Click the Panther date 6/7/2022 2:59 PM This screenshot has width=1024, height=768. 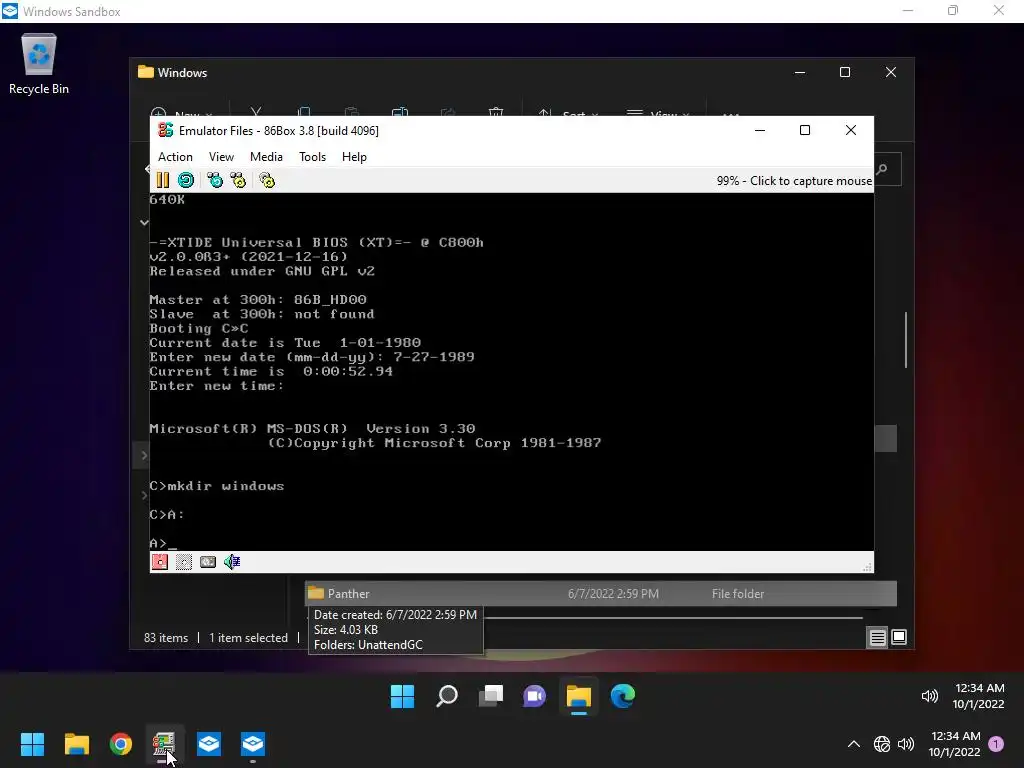[613, 594]
